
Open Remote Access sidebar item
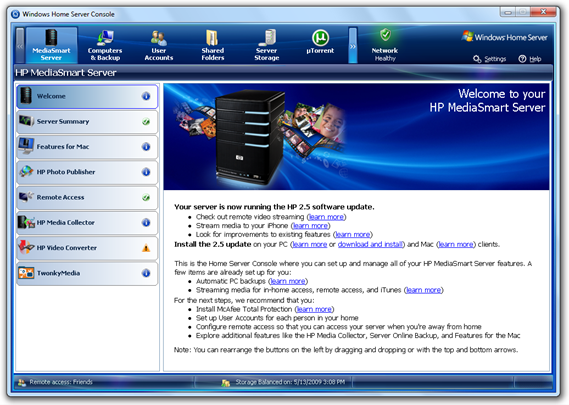coord(87,197)
